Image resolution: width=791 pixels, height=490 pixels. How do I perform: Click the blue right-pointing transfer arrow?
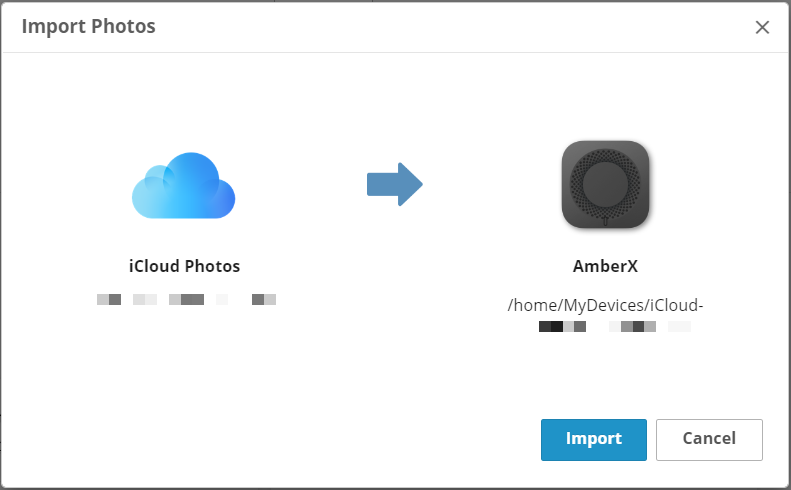394,184
